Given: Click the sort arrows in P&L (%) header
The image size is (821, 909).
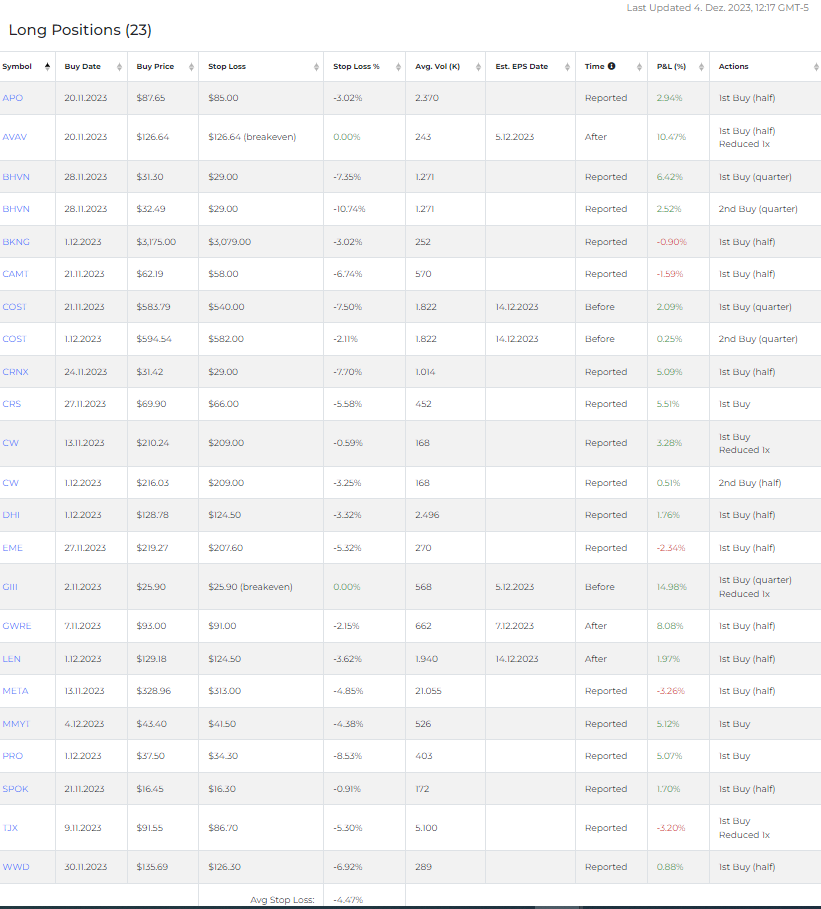Looking at the screenshot, I should point(701,67).
